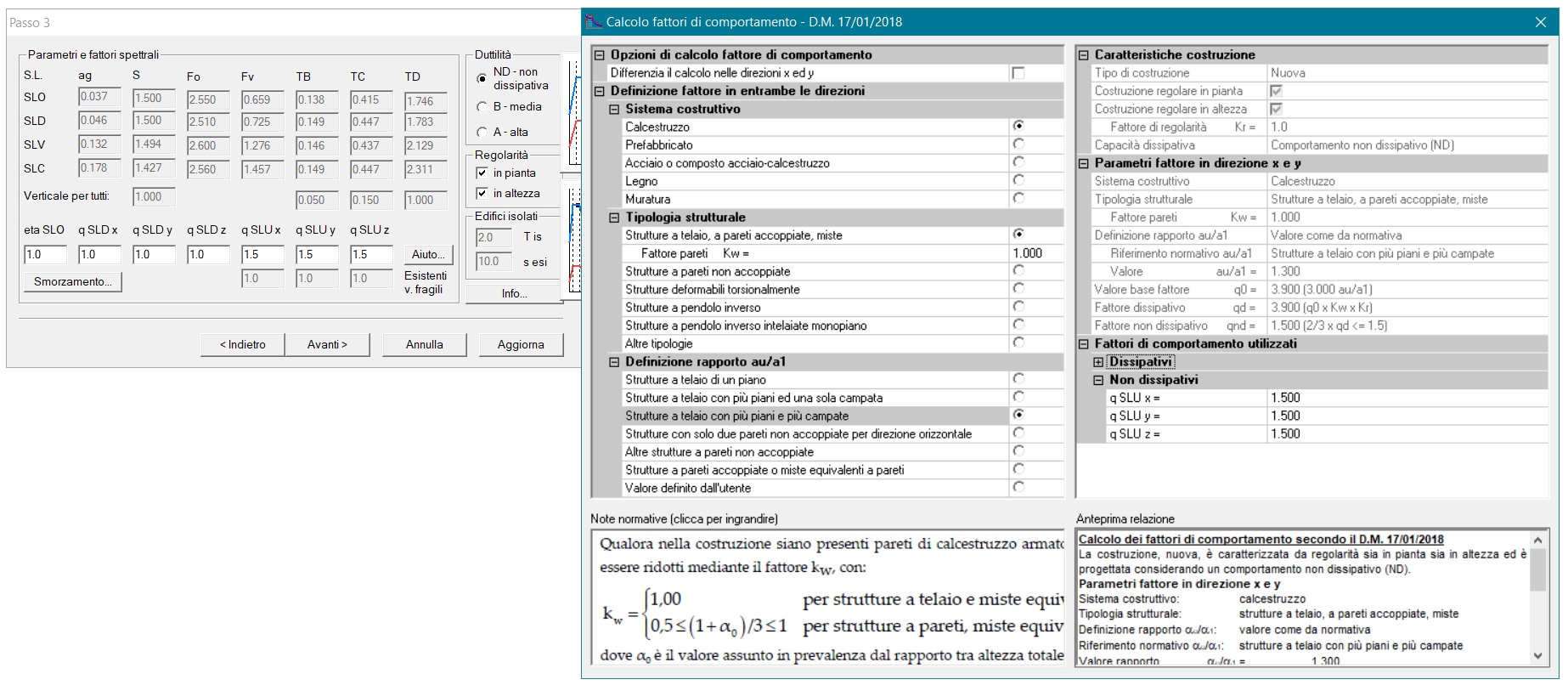Collapse Caratteristiche costruzione section
The height and width of the screenshot is (685, 1568).
[x=1084, y=54]
